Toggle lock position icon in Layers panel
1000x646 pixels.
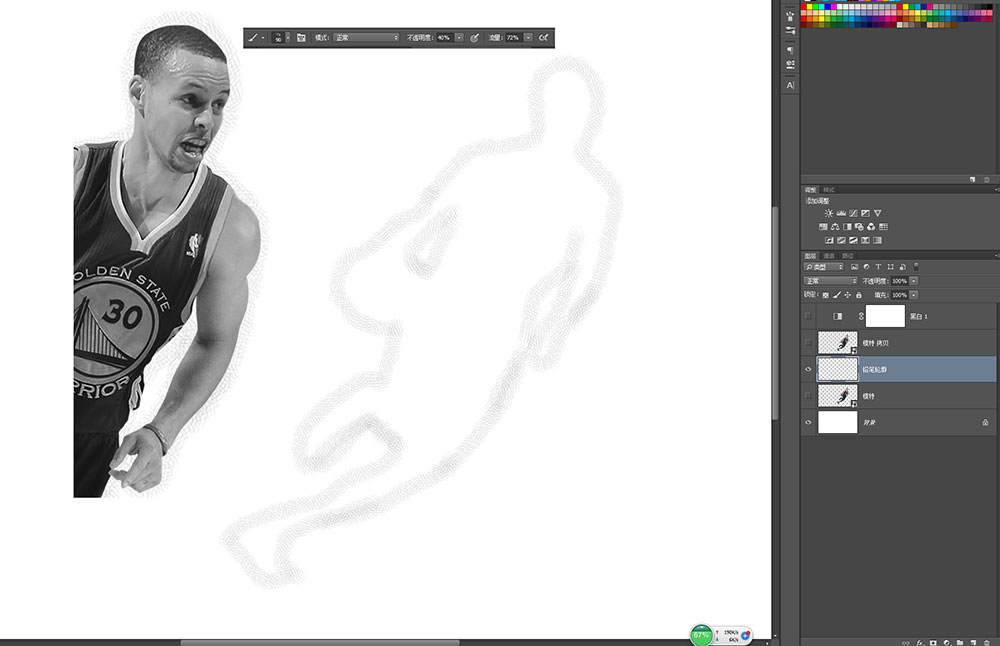(848, 295)
